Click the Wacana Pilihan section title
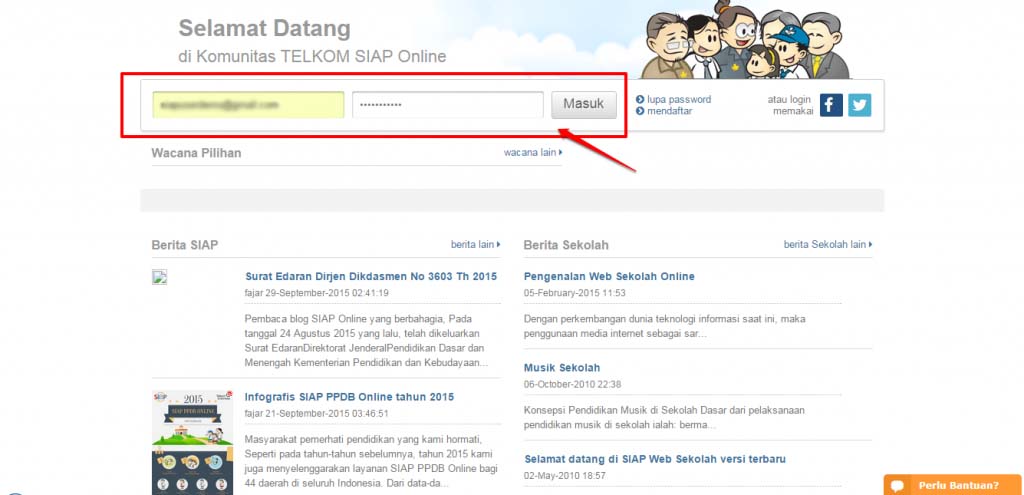Image resolution: width=1024 pixels, height=495 pixels. [x=197, y=153]
